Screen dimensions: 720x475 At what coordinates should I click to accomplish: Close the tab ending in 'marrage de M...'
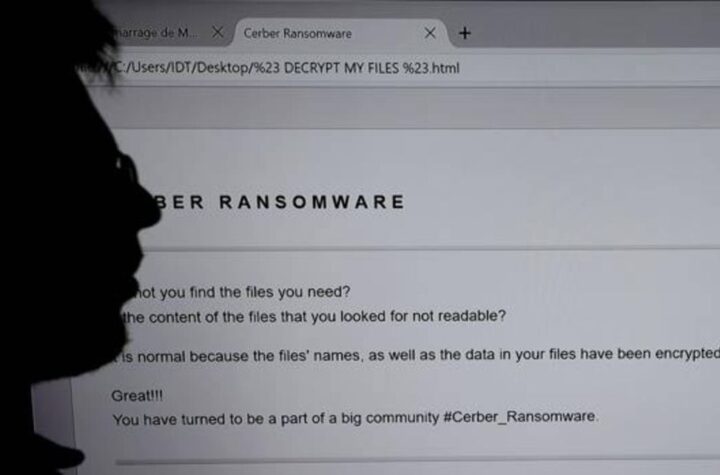218,32
